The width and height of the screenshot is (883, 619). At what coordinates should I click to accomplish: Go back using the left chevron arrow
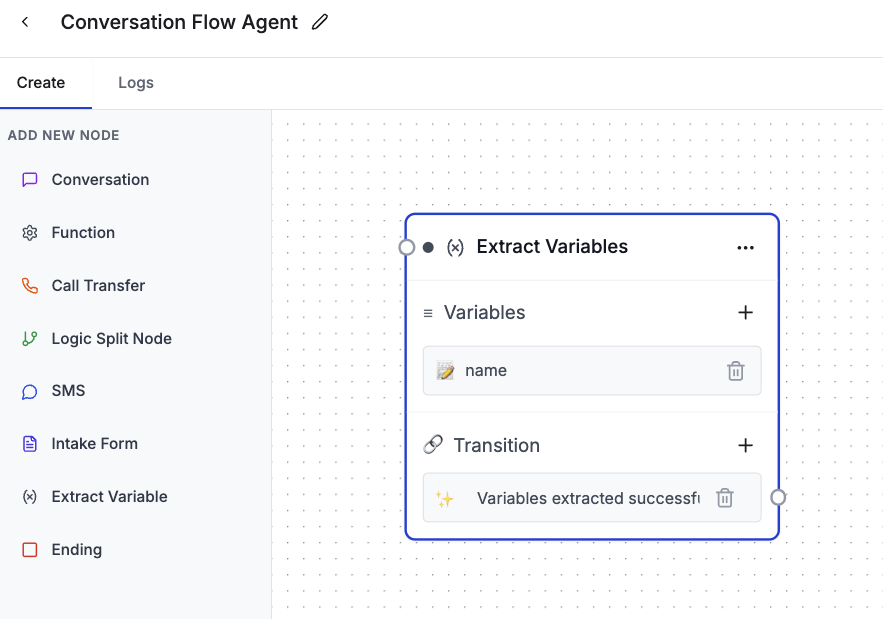(x=25, y=22)
